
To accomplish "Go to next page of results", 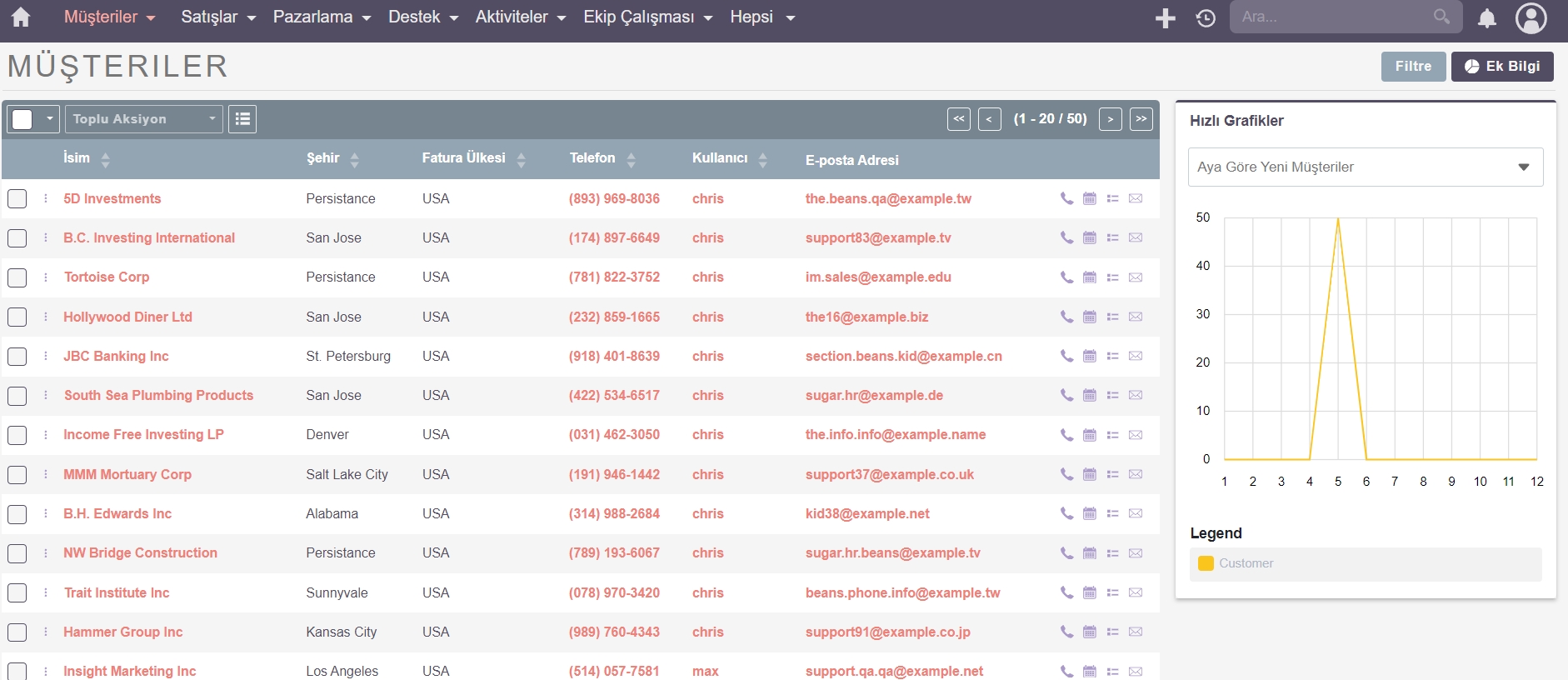I will pos(1110,119).
